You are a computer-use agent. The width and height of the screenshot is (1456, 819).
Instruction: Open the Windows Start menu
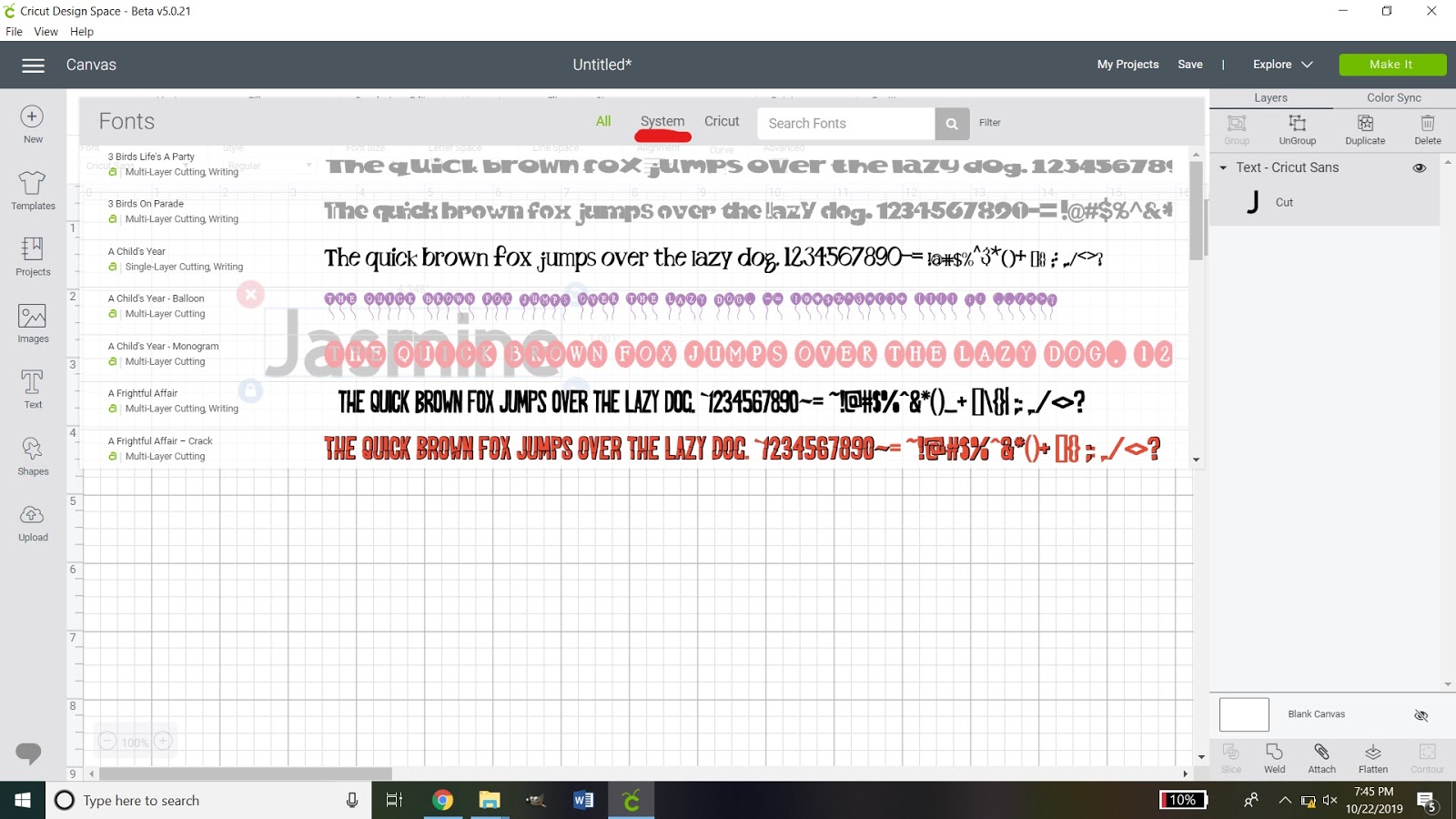pyautogui.click(x=23, y=800)
